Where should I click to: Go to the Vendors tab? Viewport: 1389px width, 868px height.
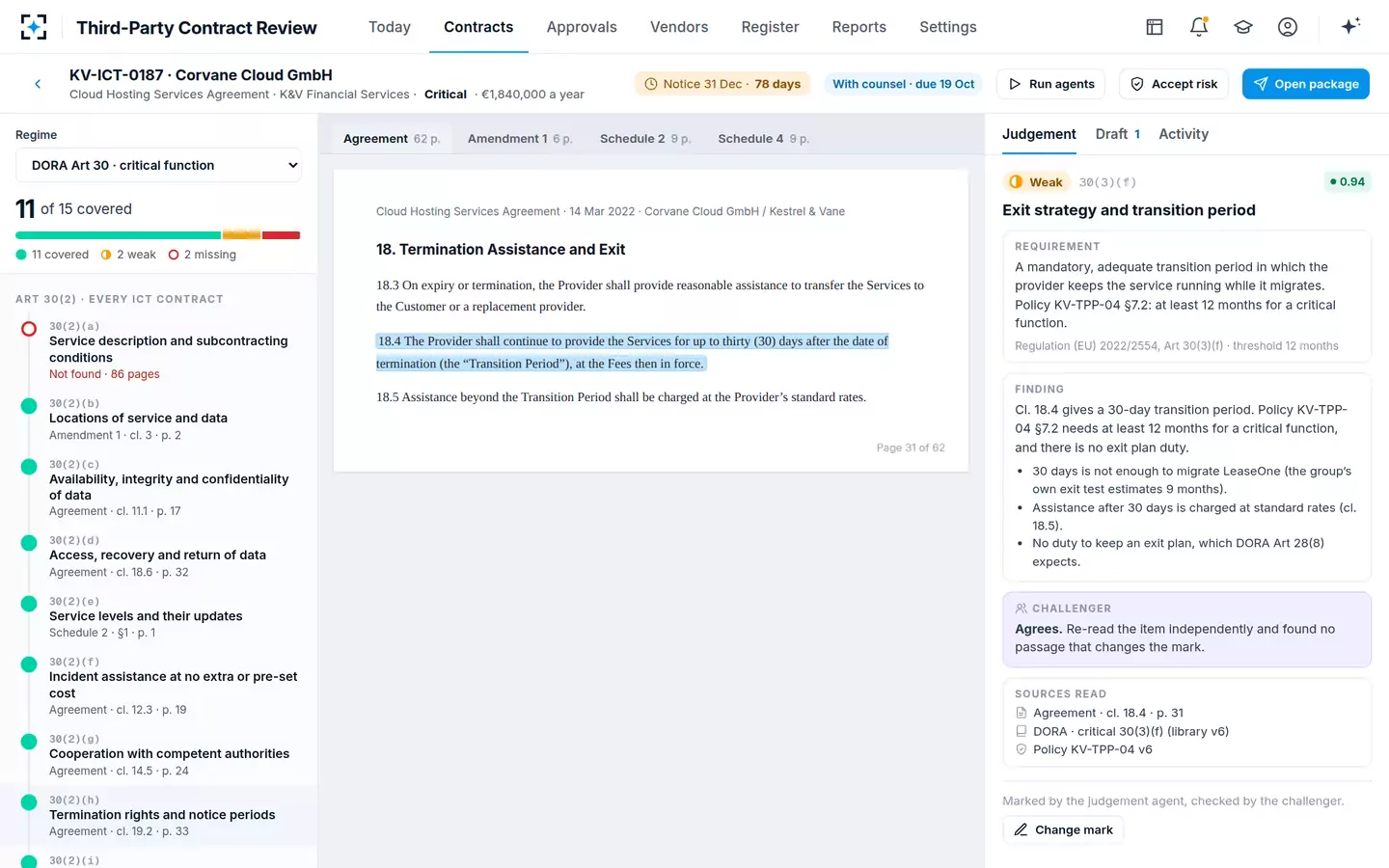coord(679,27)
